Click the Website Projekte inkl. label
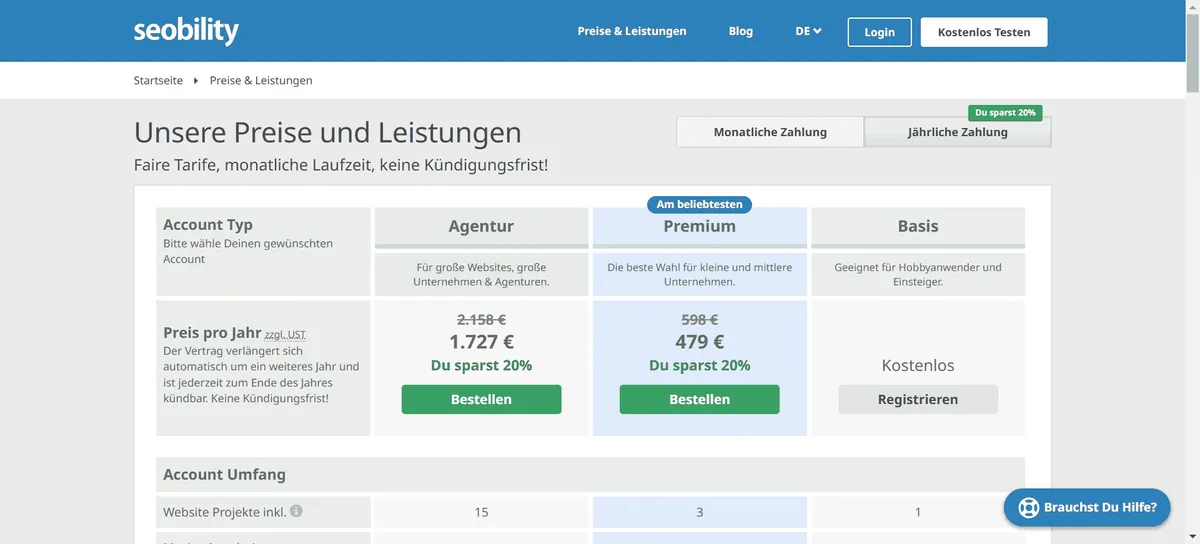1200x544 pixels. pyautogui.click(x=225, y=512)
